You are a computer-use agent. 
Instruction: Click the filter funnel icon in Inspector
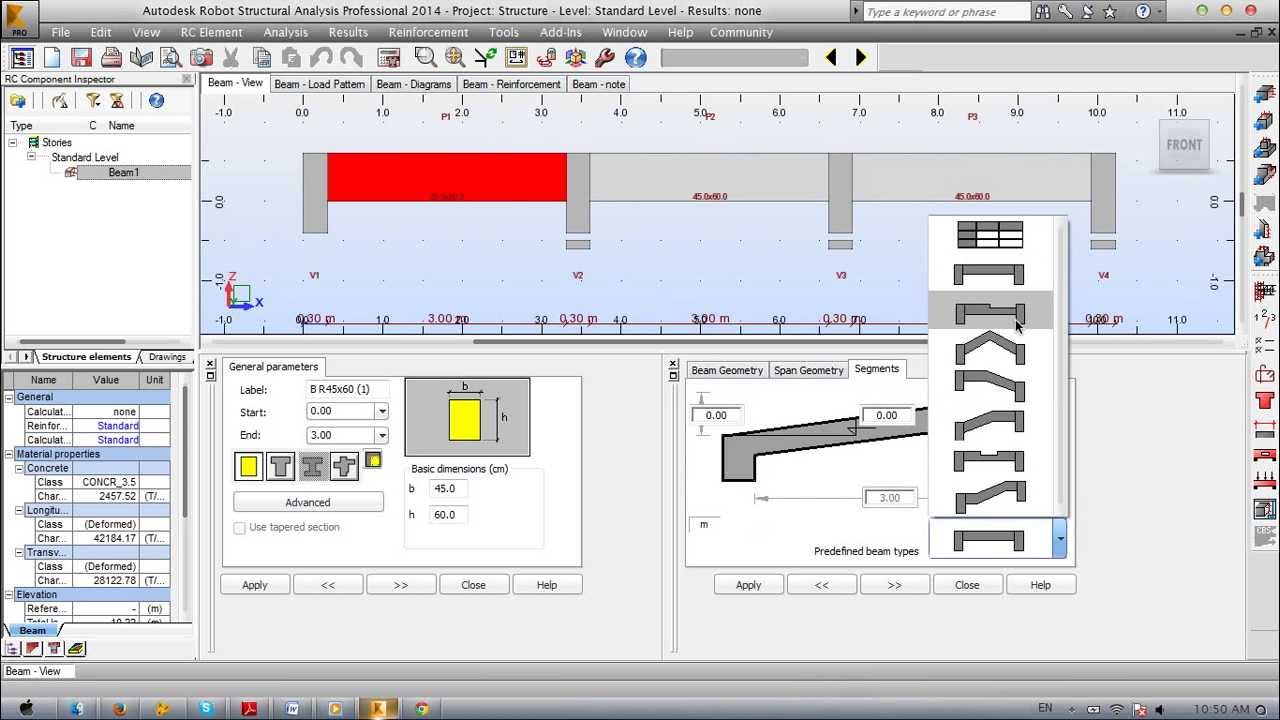[x=93, y=100]
